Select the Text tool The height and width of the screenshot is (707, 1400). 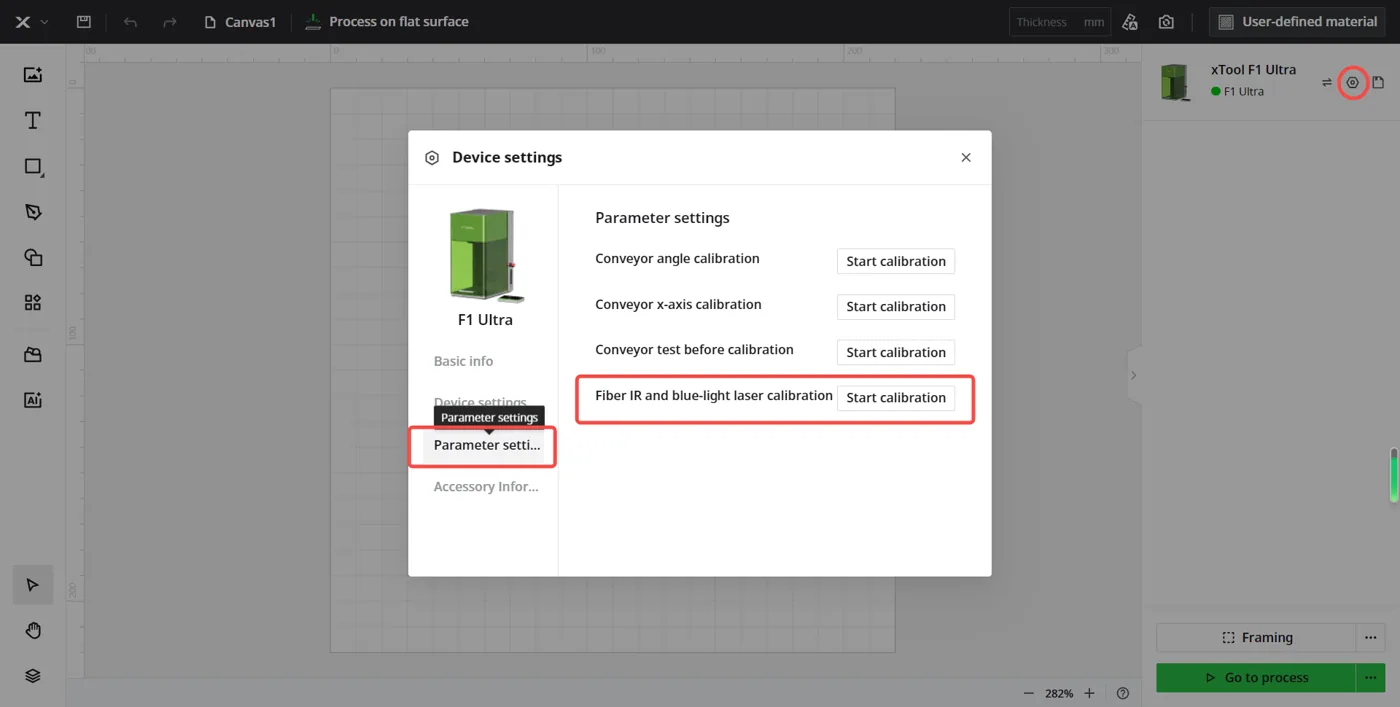pos(33,121)
